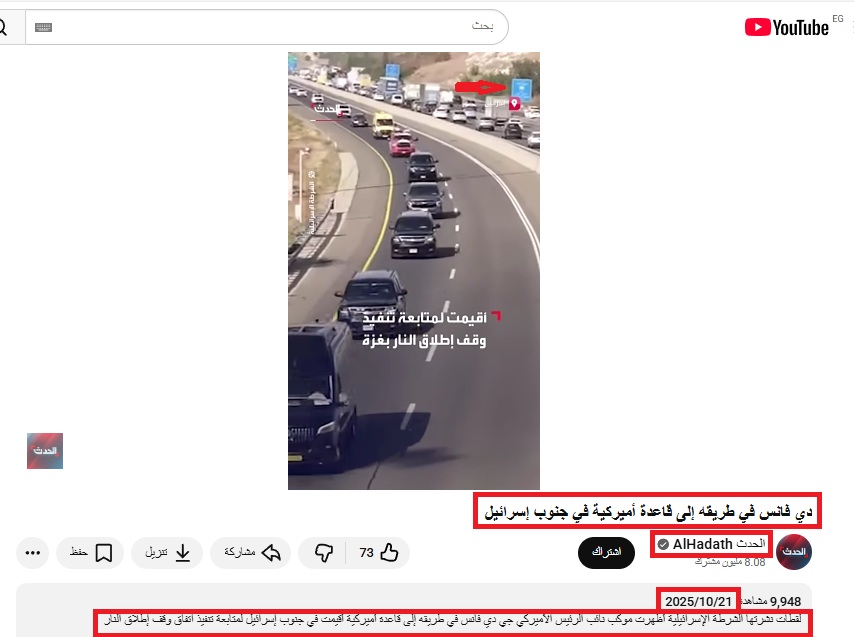The height and width of the screenshot is (637, 854).
Task: Click the 9,948 views count
Action: (x=771, y=601)
